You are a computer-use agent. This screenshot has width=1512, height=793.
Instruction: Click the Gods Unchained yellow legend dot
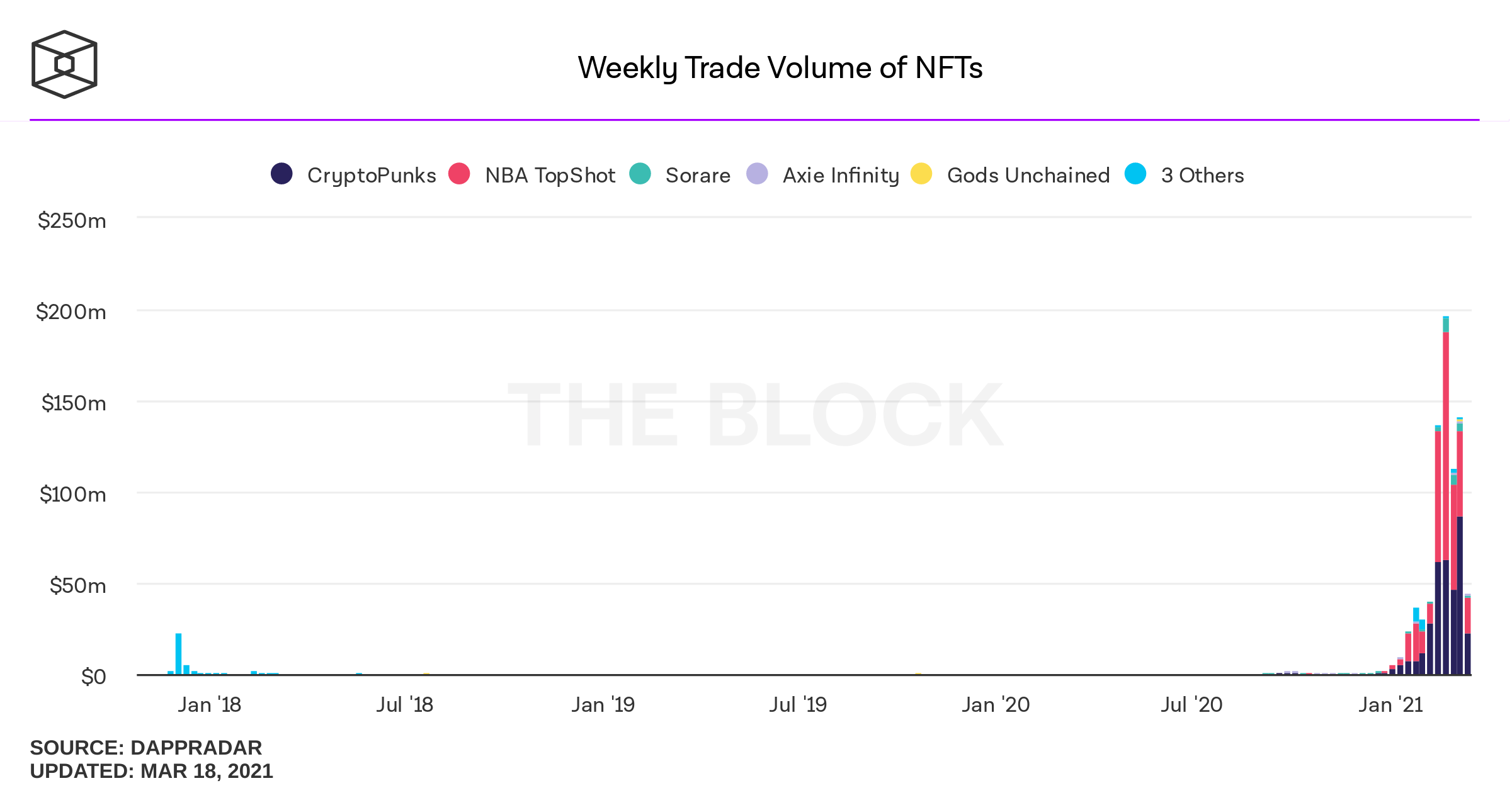pyautogui.click(x=921, y=174)
